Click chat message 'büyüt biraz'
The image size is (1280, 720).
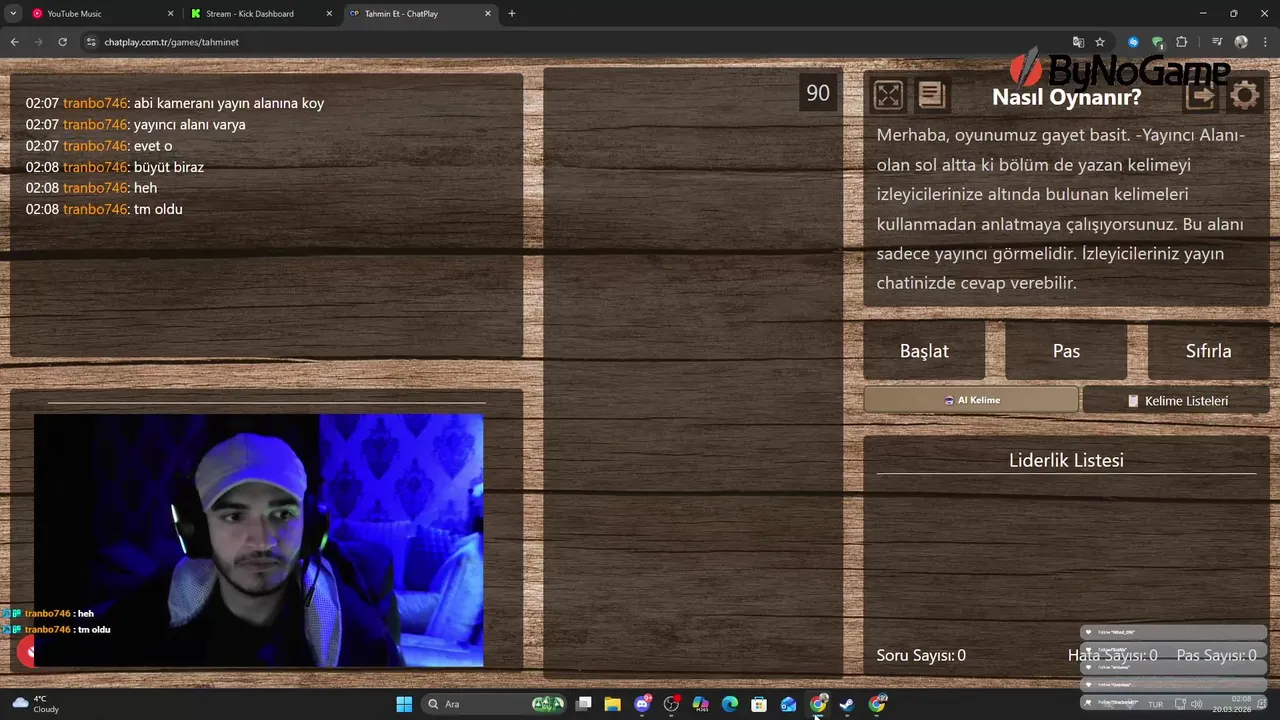[169, 167]
